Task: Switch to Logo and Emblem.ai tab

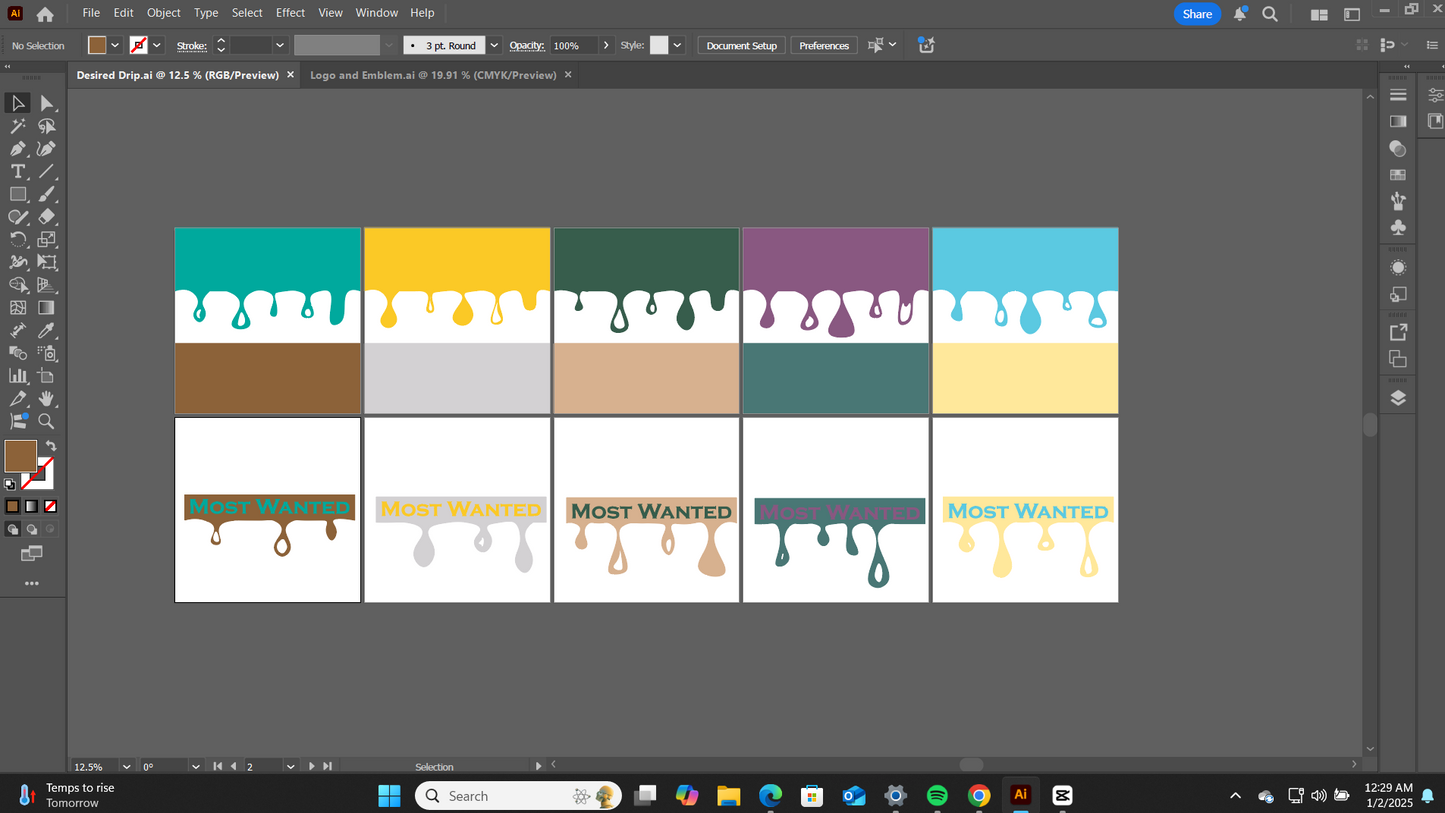Action: pyautogui.click(x=432, y=75)
